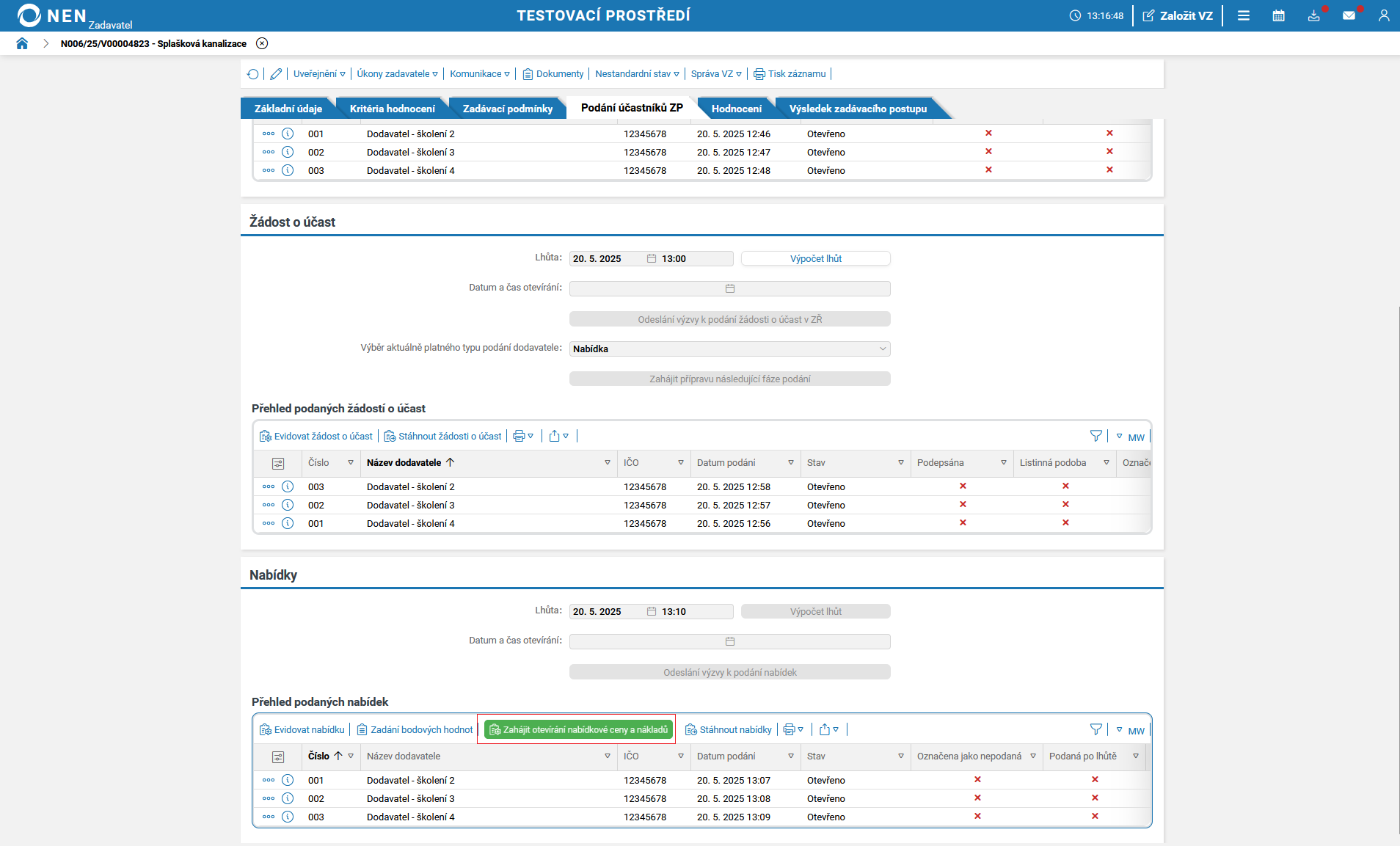Click the home icon in breadcrumb
The image size is (1400, 846).
22,43
